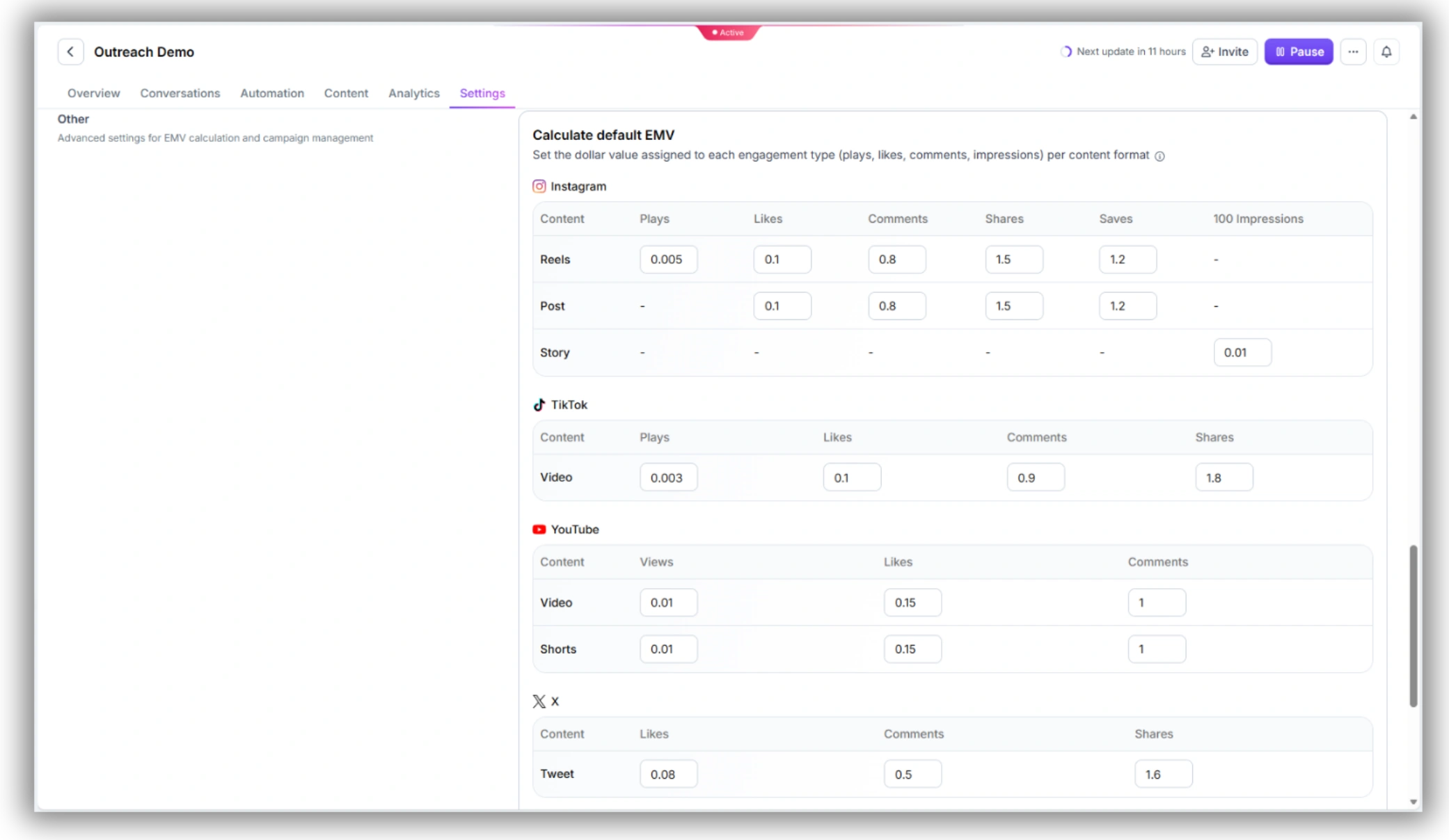Edit X Tweet Likes value
The height and width of the screenshot is (840, 1449).
(x=668, y=775)
